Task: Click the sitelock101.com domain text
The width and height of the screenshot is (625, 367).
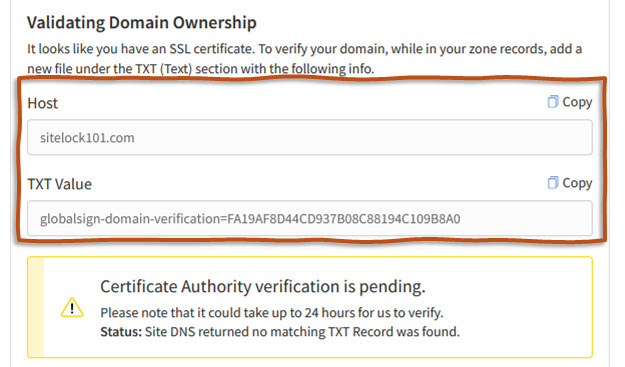Action: point(87,138)
